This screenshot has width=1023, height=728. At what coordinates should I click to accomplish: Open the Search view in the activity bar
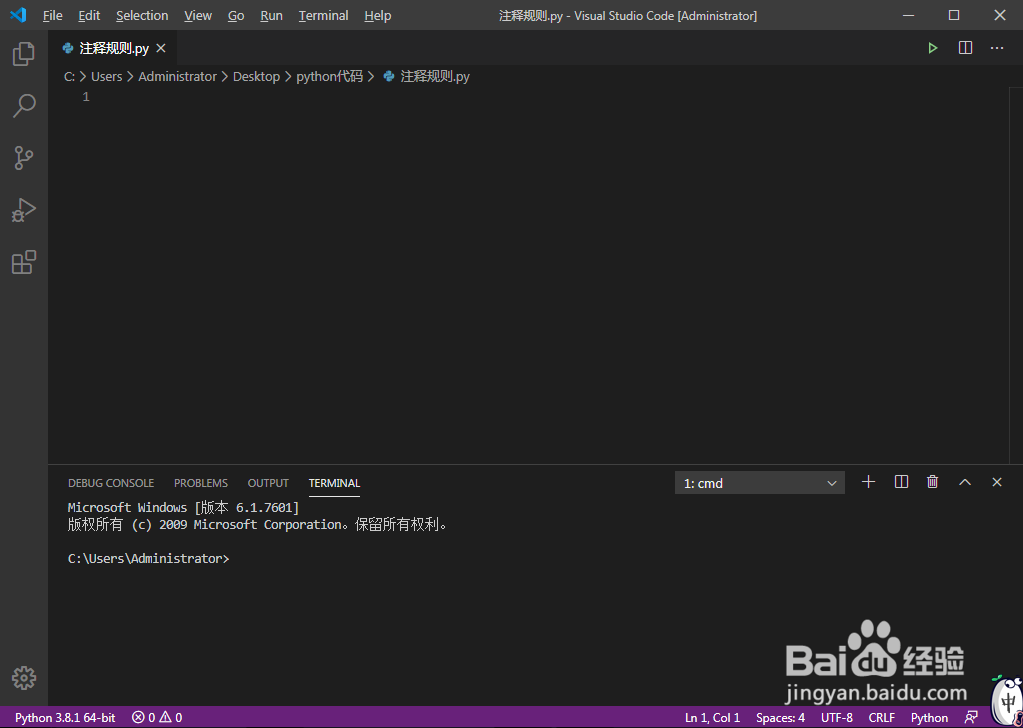coord(23,106)
